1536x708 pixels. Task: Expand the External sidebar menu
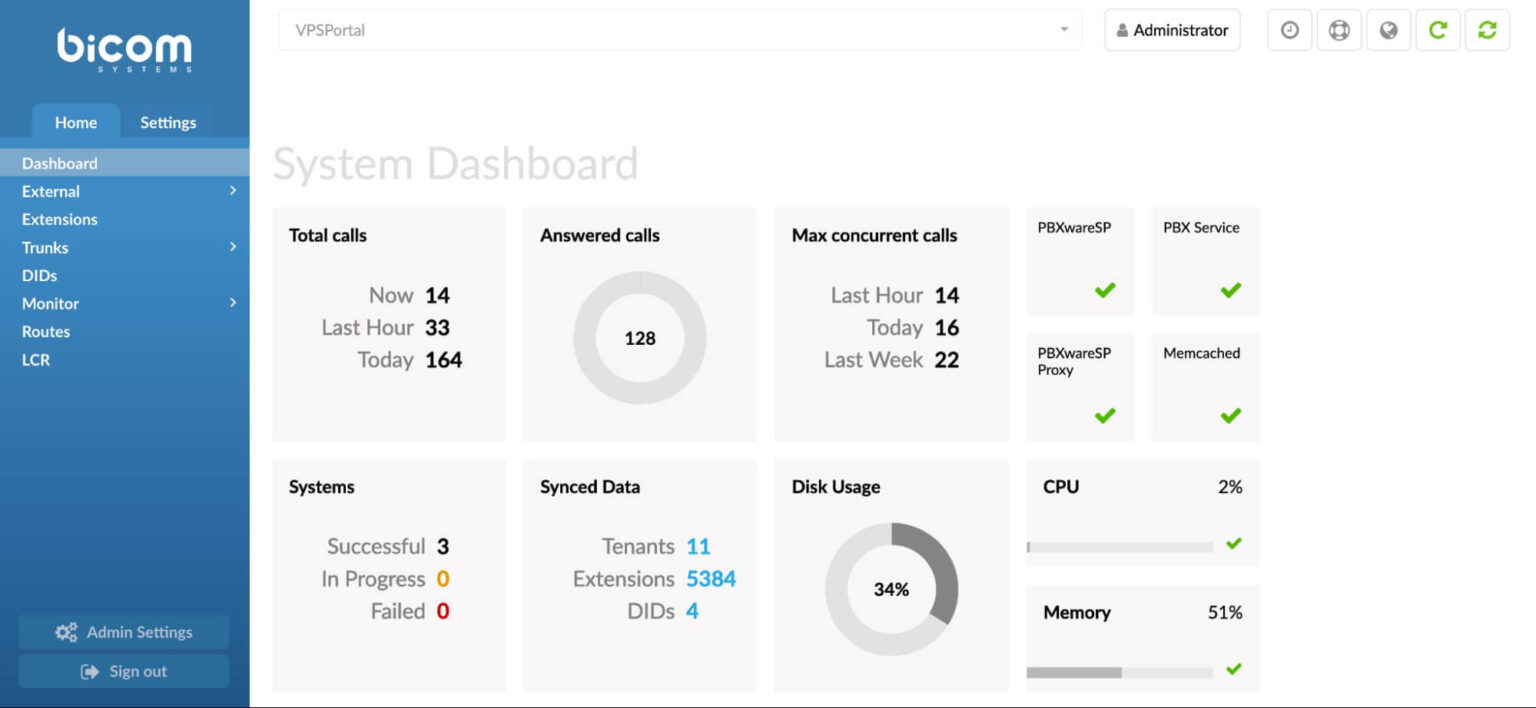[50, 191]
